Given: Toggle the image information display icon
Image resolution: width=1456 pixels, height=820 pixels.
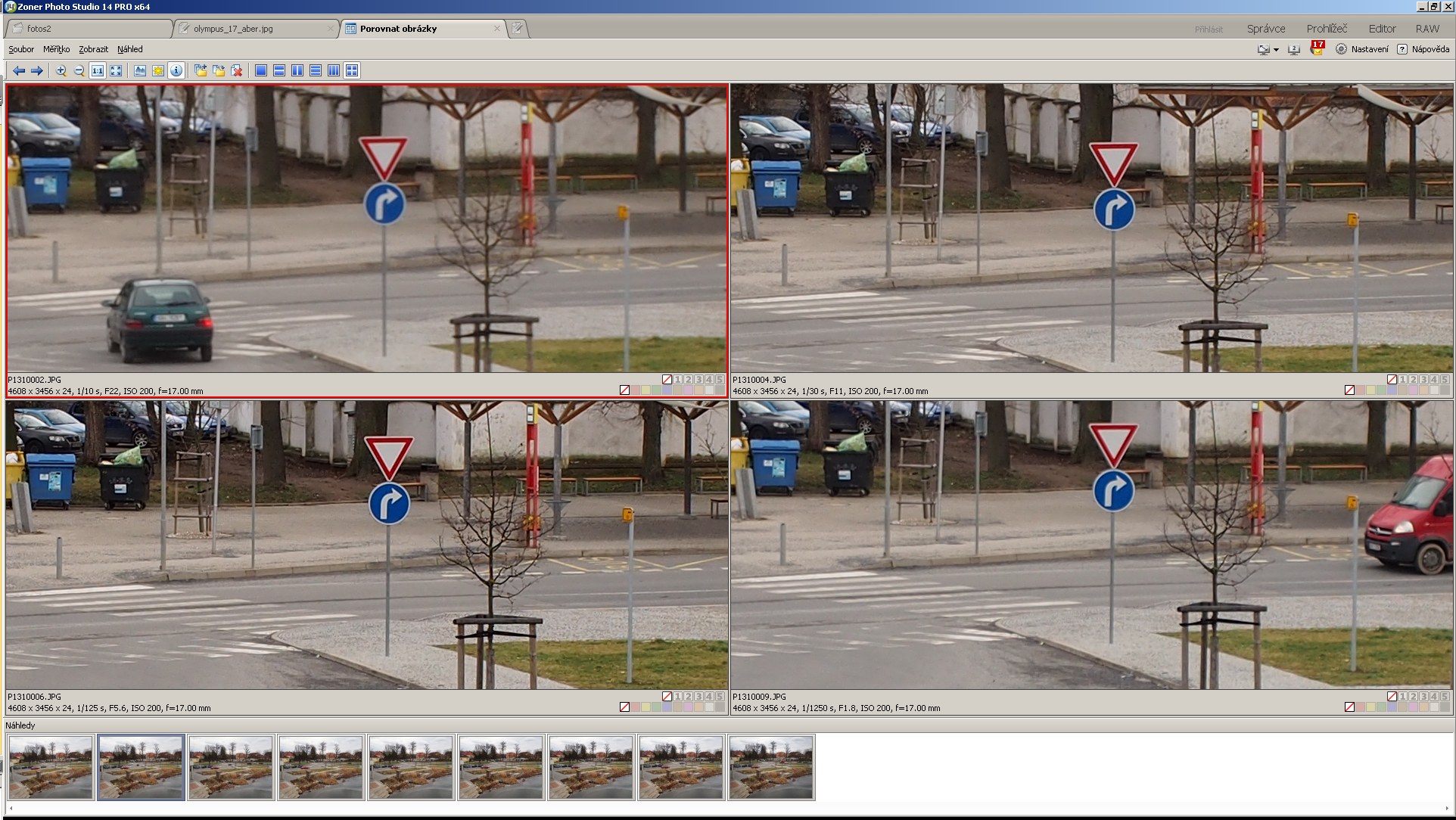Looking at the screenshot, I should [176, 70].
